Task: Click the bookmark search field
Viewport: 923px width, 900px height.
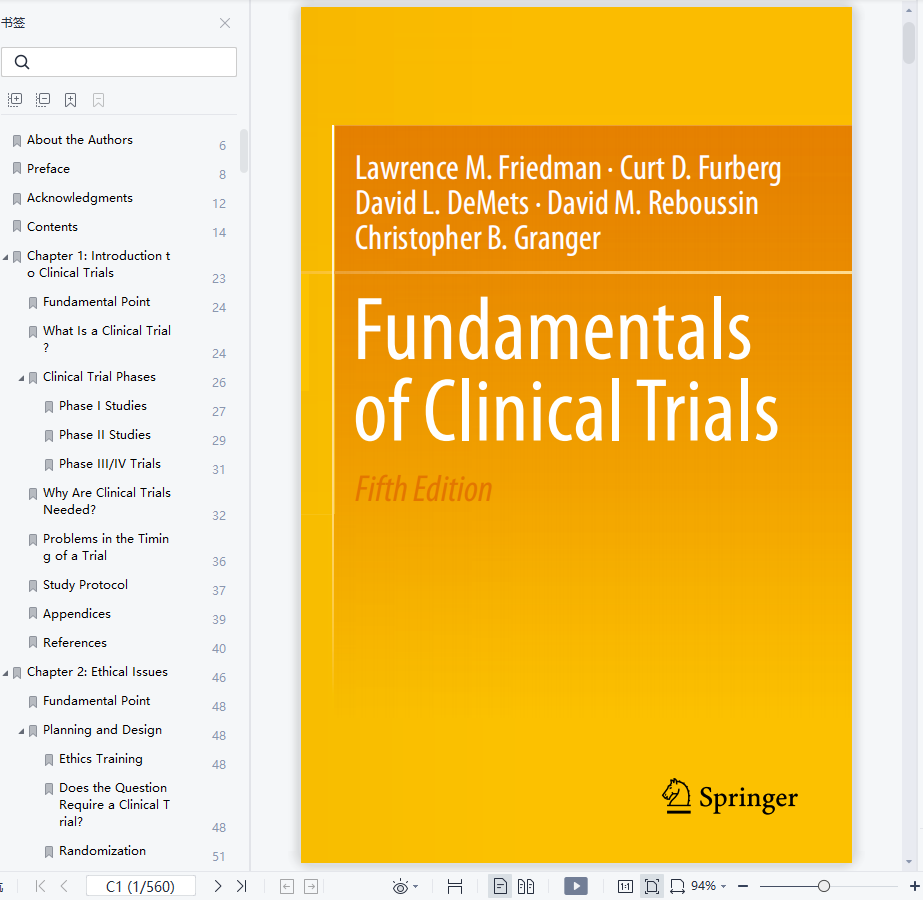Action: 119,62
